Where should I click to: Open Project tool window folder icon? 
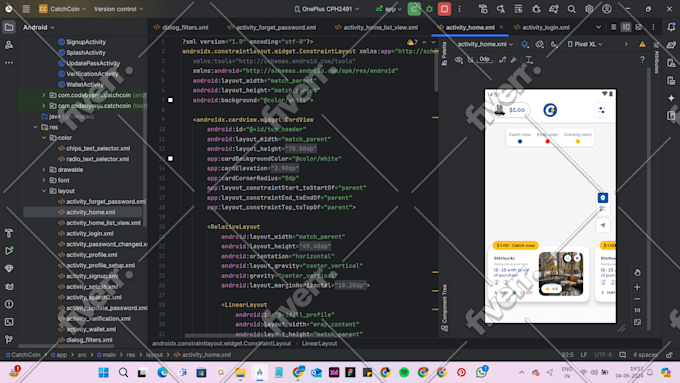9,27
